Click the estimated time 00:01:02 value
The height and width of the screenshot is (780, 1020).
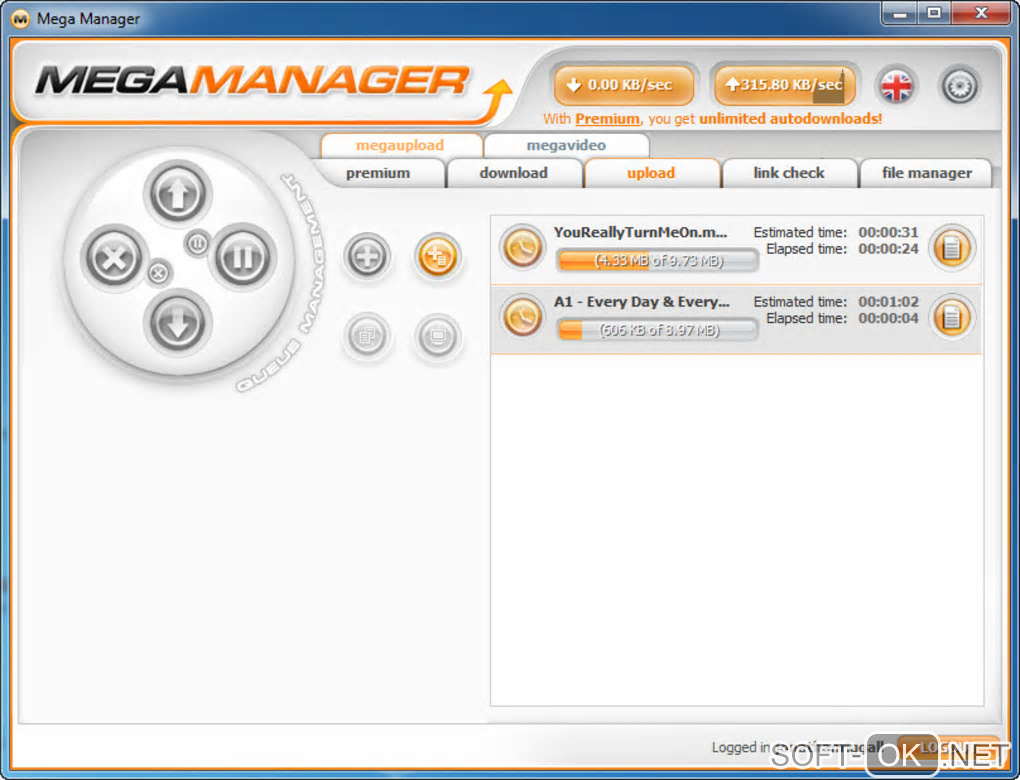[888, 302]
